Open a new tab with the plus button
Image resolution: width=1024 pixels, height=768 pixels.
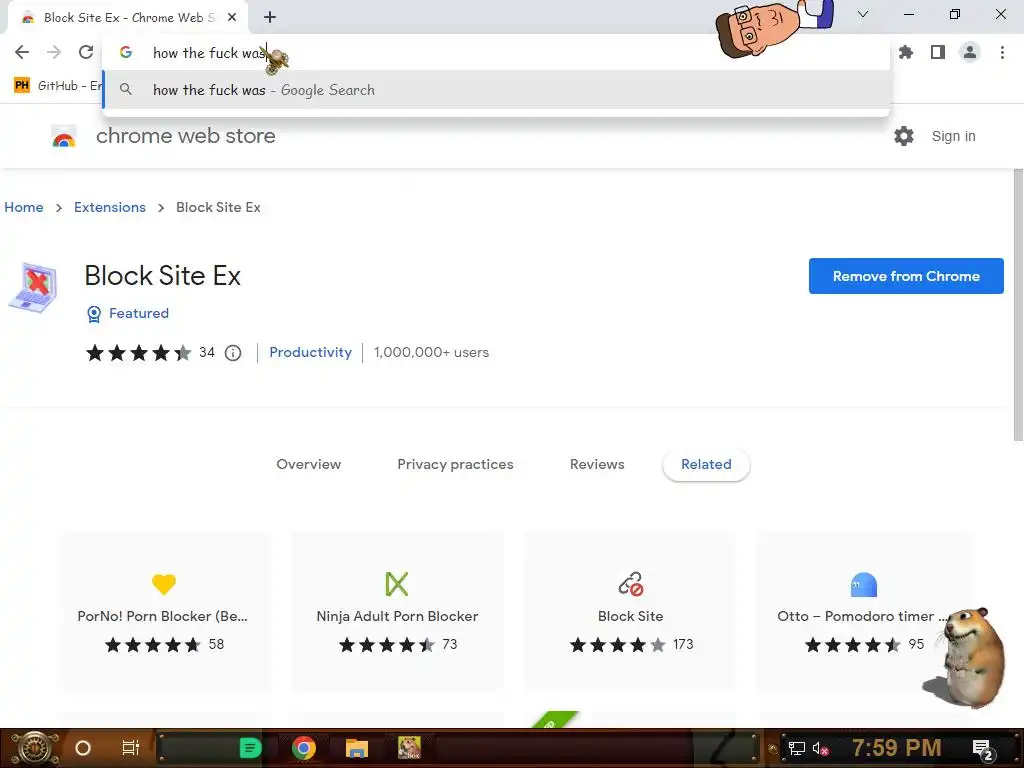270,17
